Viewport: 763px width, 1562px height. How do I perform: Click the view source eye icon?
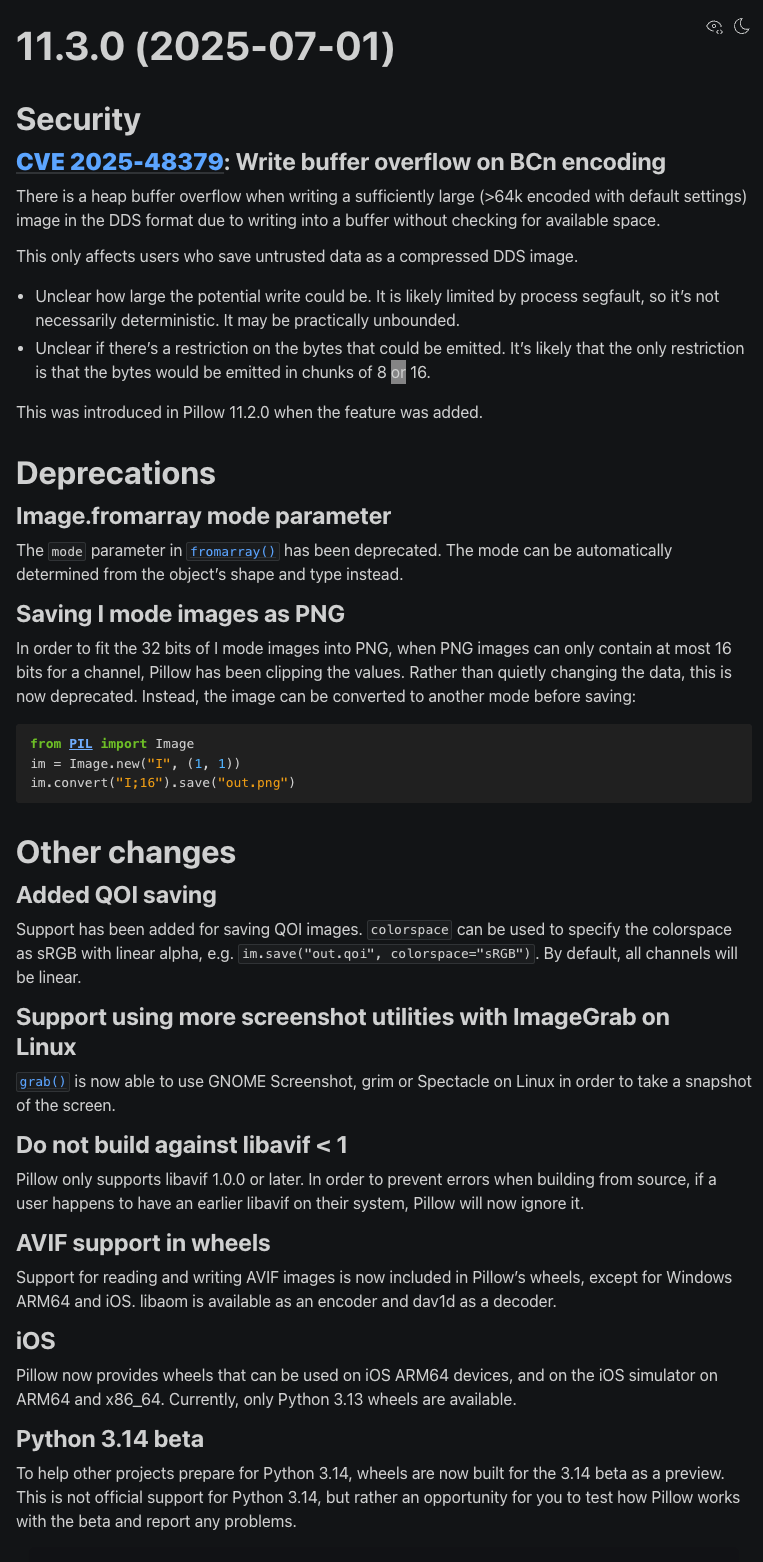point(714,27)
